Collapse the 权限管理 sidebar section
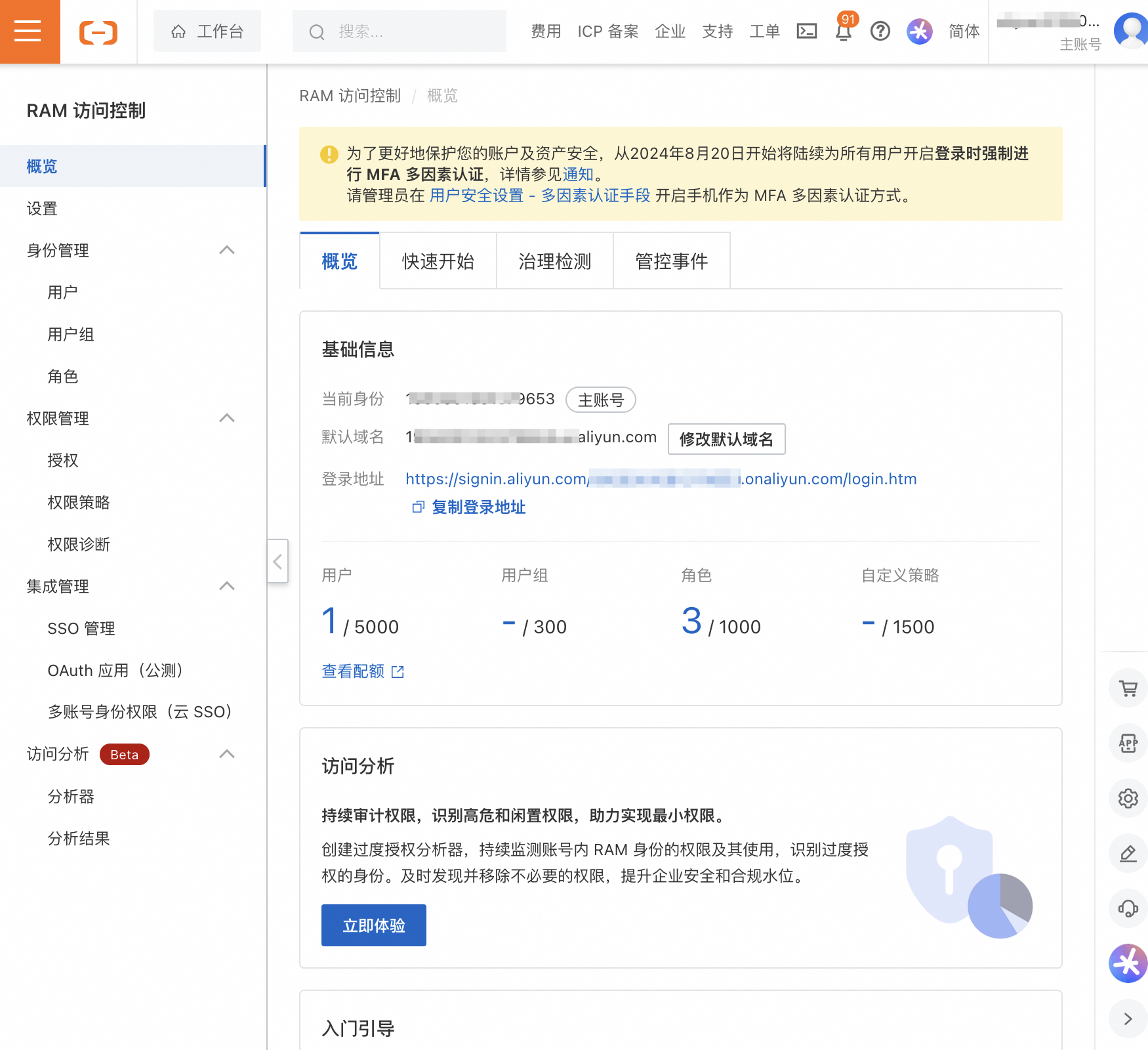Viewport: 1148px width, 1050px height. 227,418
